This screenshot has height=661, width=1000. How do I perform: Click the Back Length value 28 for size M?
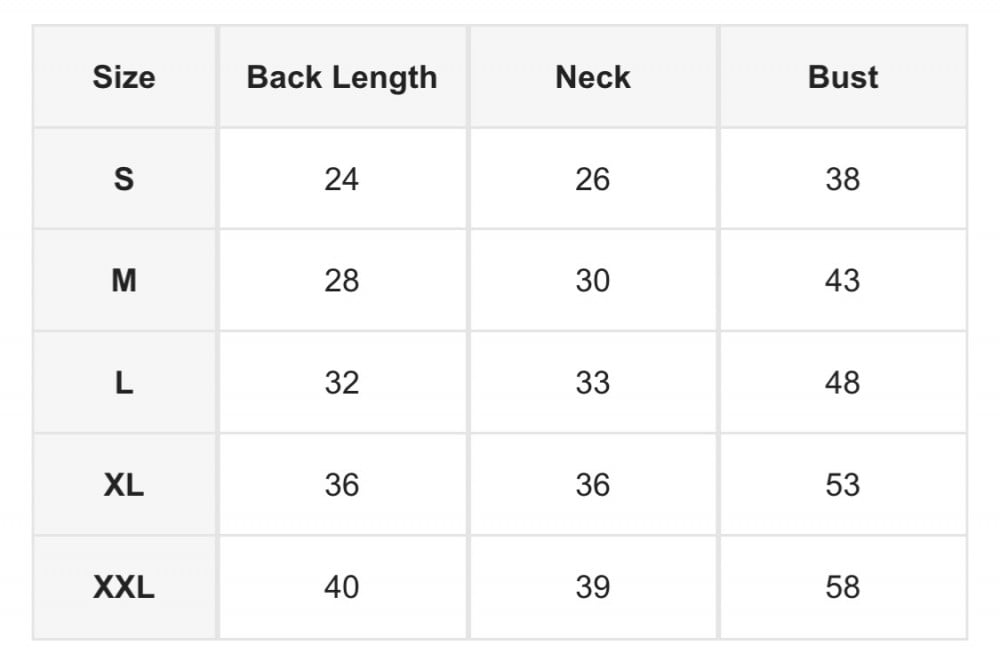coord(342,281)
